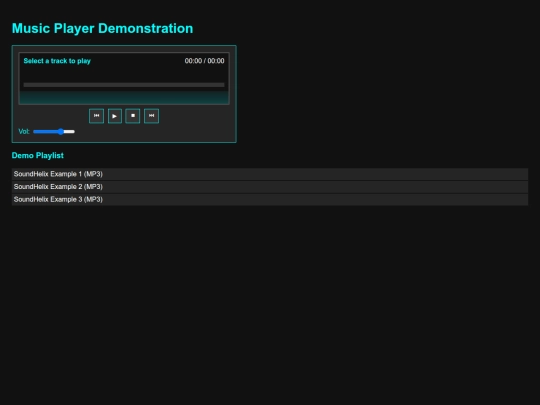The height and width of the screenshot is (405, 540).
Task: Click the Music Player Demonstration title
Action: [x=102, y=28]
